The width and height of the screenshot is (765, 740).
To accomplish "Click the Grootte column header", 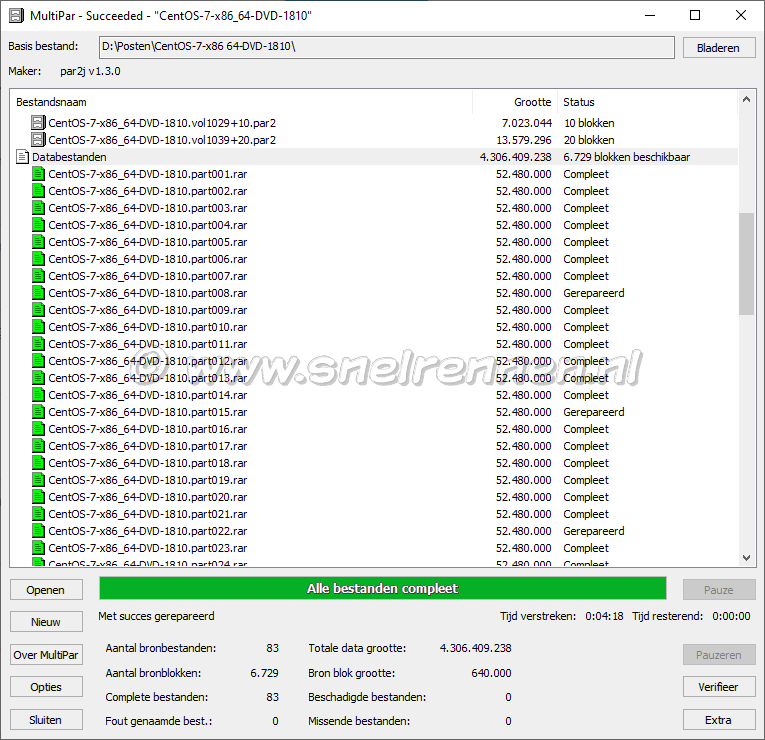I will point(515,102).
